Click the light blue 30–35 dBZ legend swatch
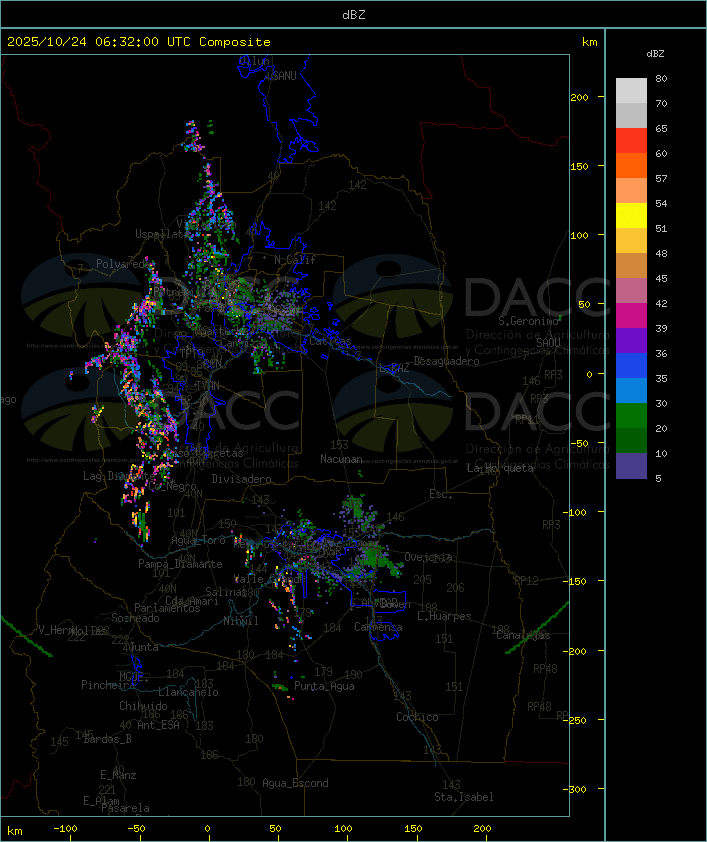The height and width of the screenshot is (842, 707). point(631,390)
